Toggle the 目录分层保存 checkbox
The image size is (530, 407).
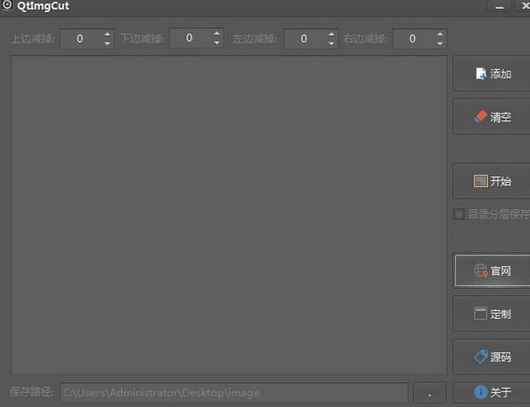(x=459, y=214)
